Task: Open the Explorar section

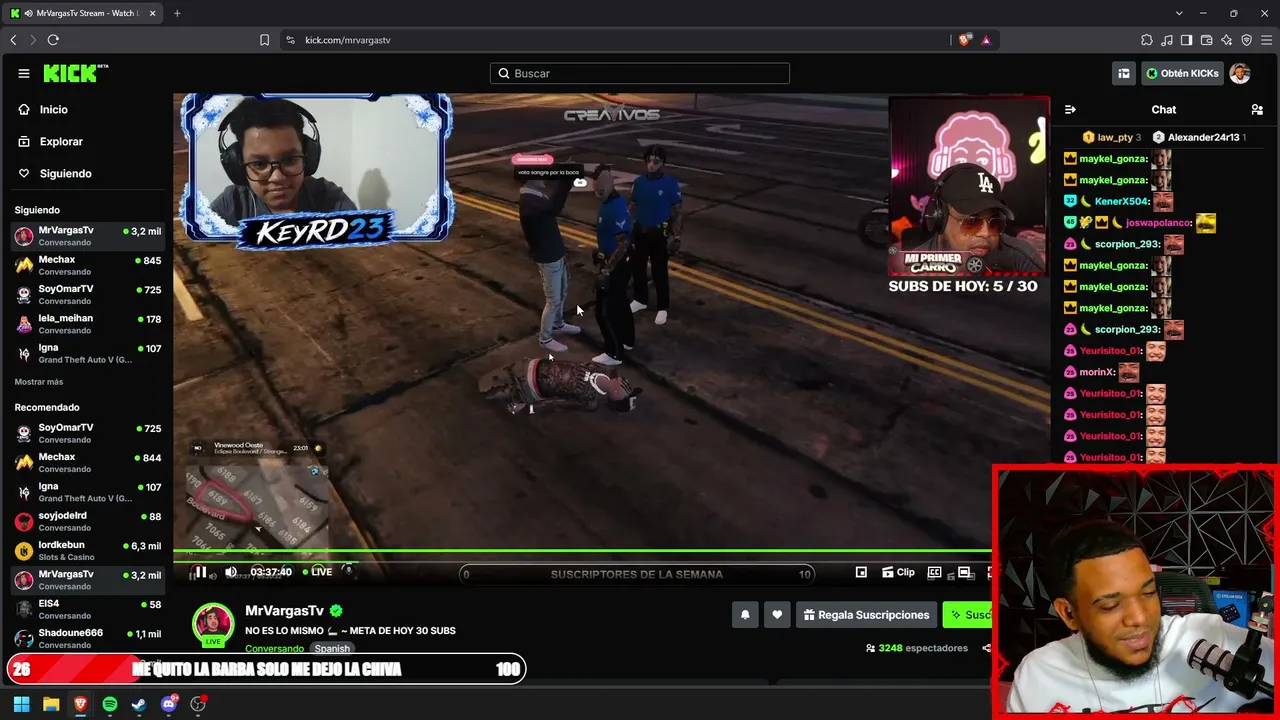Action: coord(61,142)
